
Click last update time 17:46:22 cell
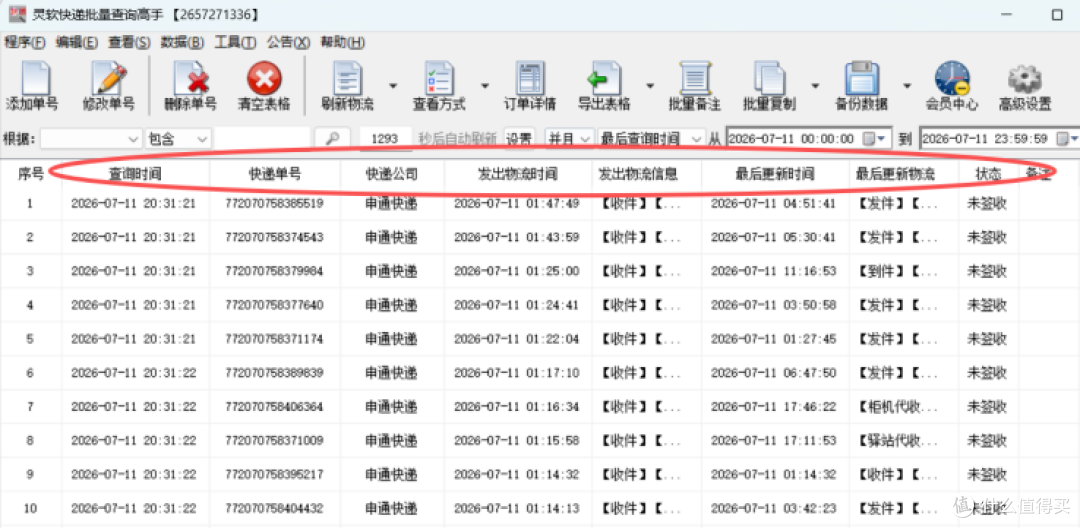point(774,407)
